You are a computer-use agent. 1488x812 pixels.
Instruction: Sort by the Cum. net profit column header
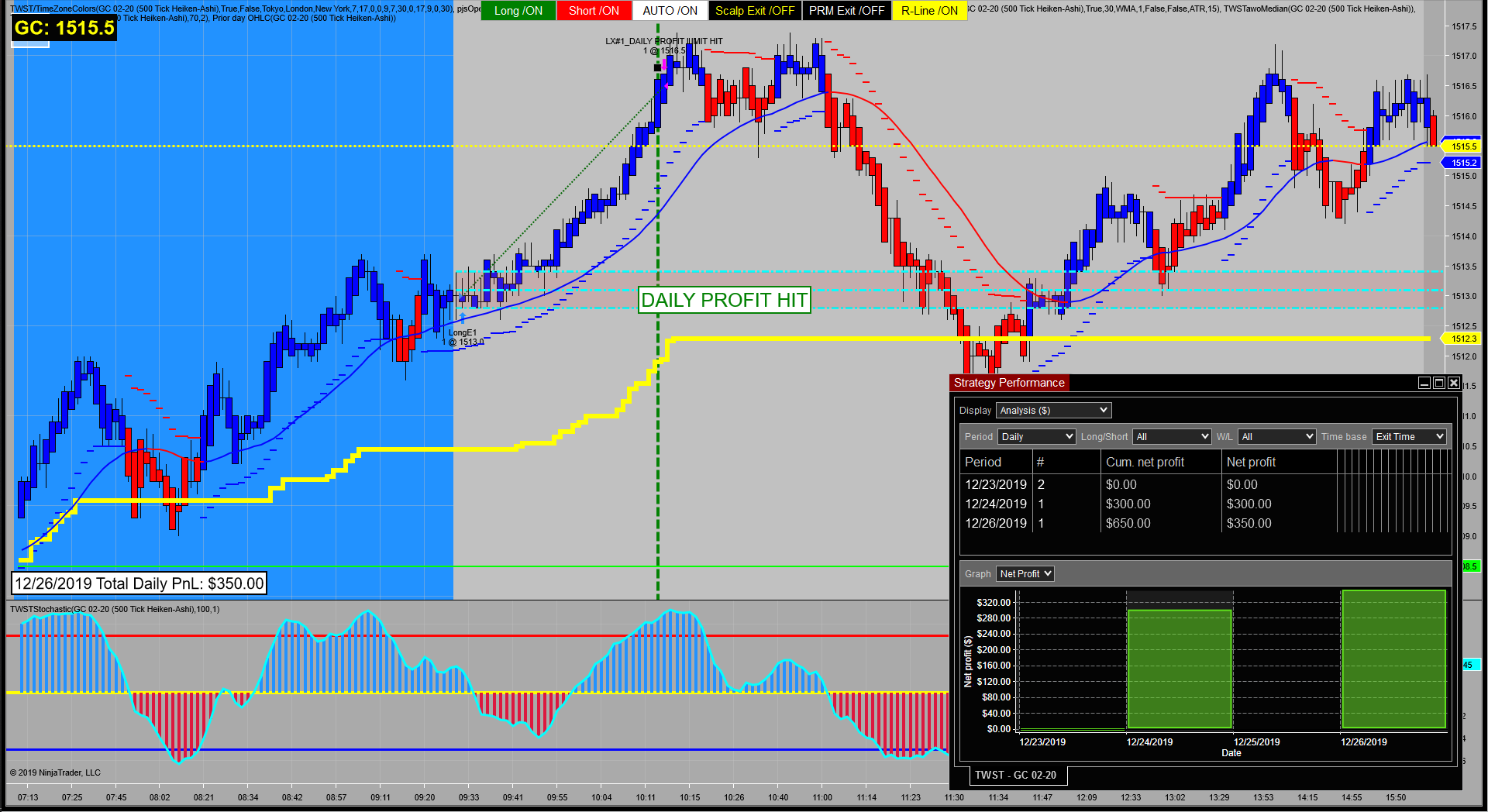click(1145, 463)
